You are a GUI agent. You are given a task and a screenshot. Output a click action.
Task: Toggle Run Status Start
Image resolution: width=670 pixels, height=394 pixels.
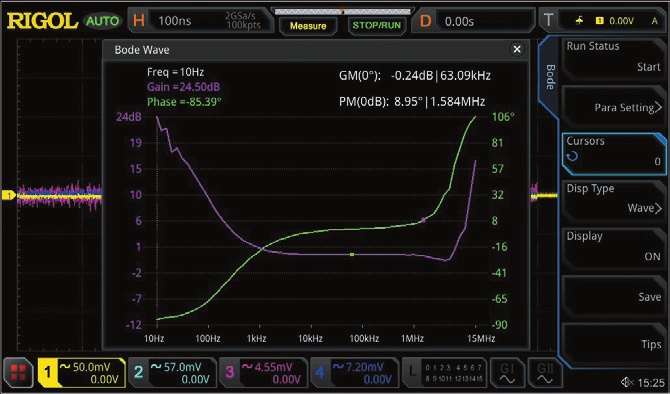[x=613, y=57]
